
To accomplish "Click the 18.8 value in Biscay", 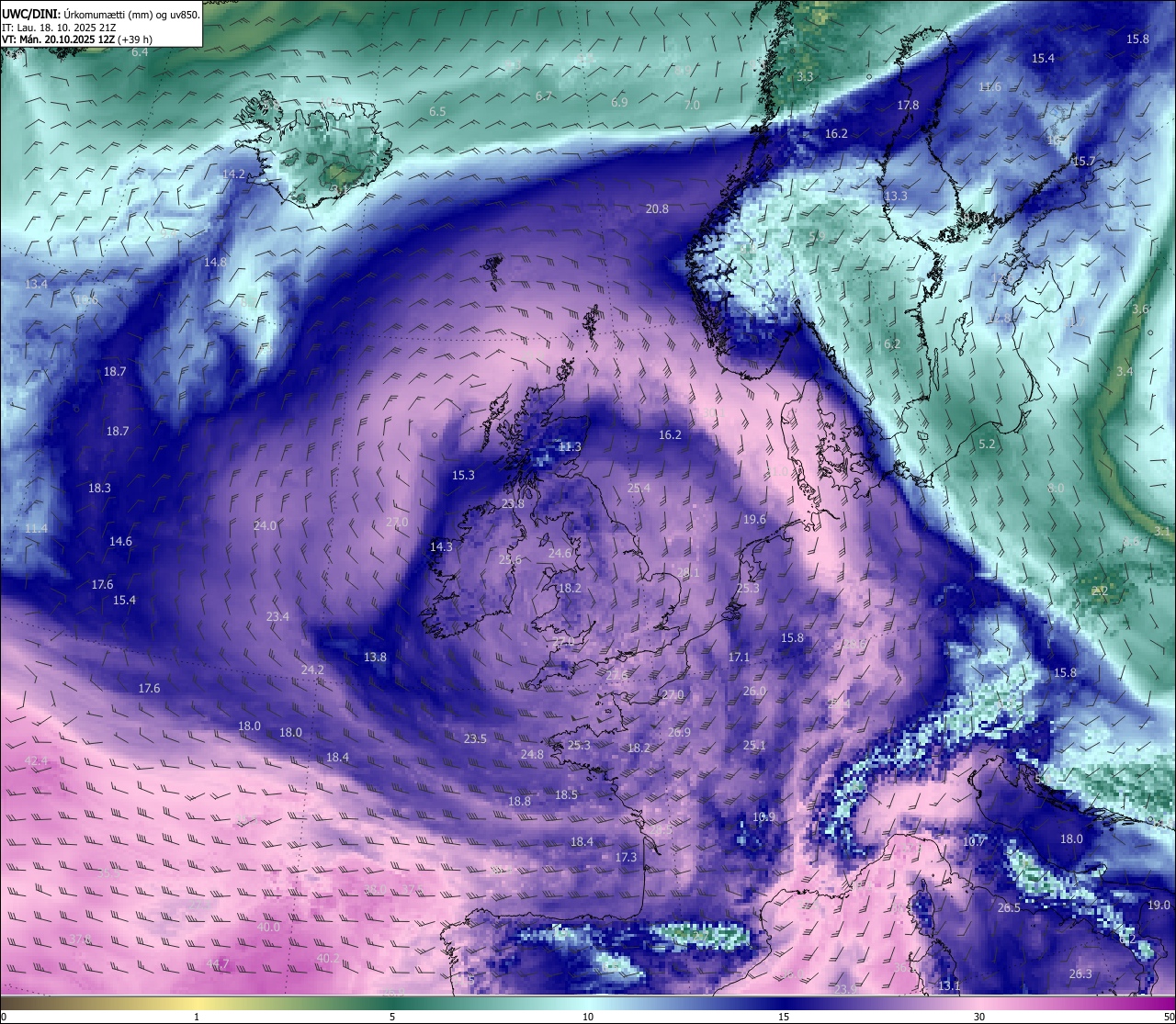I will click(x=519, y=801).
